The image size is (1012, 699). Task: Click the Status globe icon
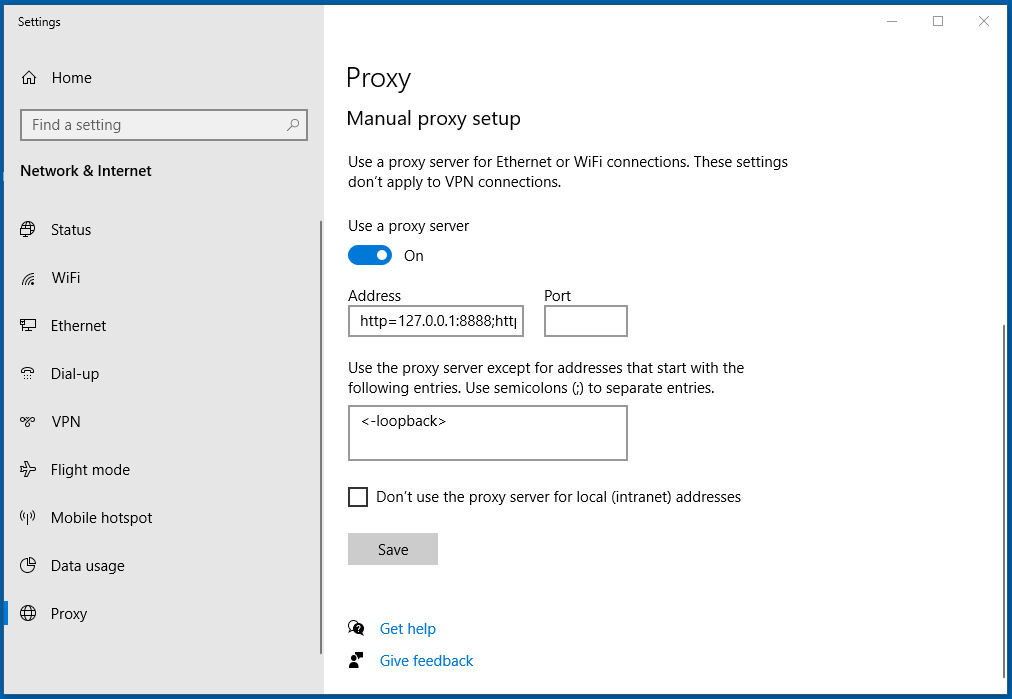(x=28, y=229)
